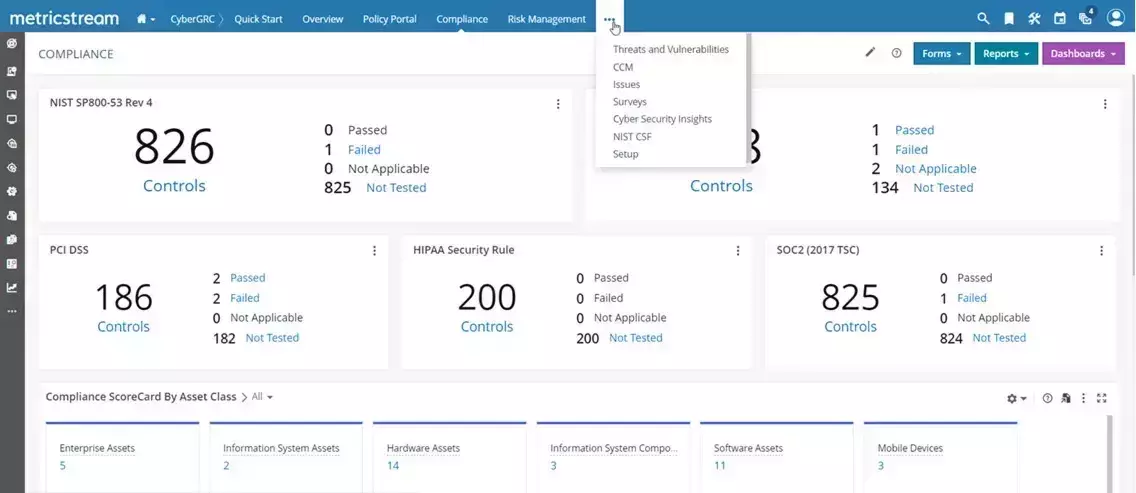1136x493 pixels.
Task: Open the three-dot menu on PCI DSS card
Action: (375, 251)
